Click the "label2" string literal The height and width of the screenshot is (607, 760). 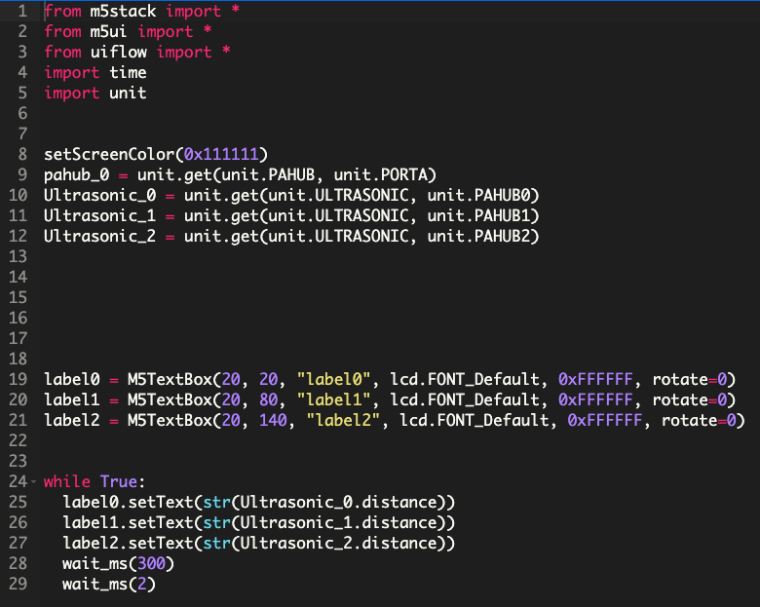(x=343, y=420)
